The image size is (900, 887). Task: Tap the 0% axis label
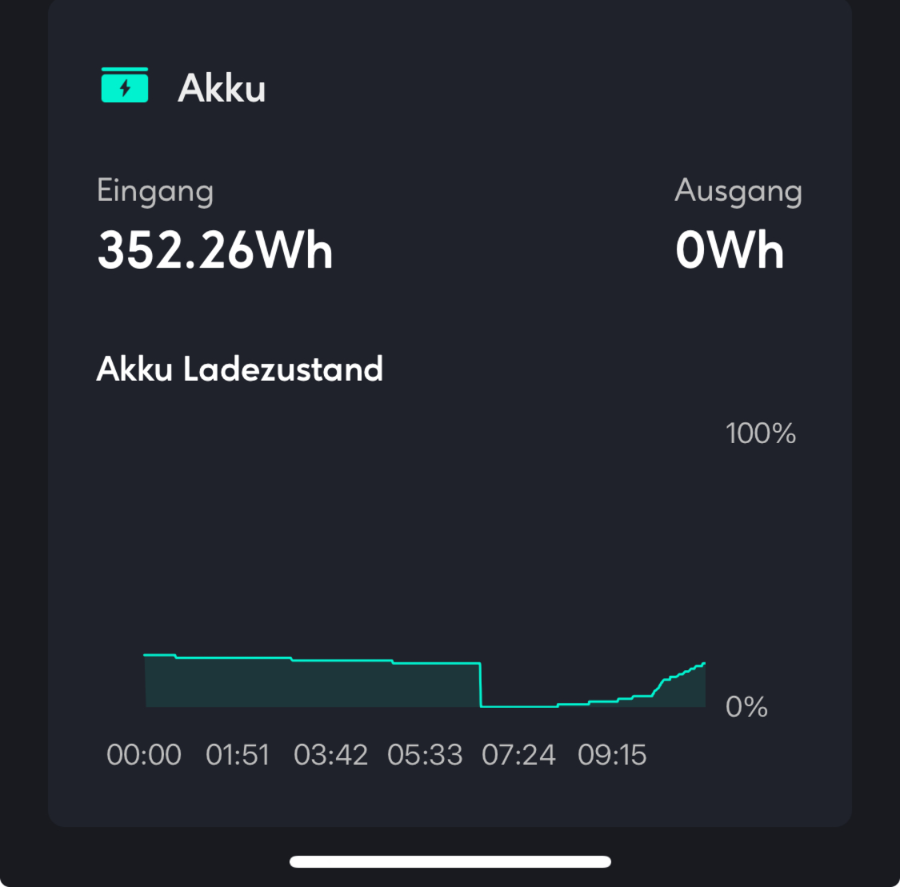point(746,707)
